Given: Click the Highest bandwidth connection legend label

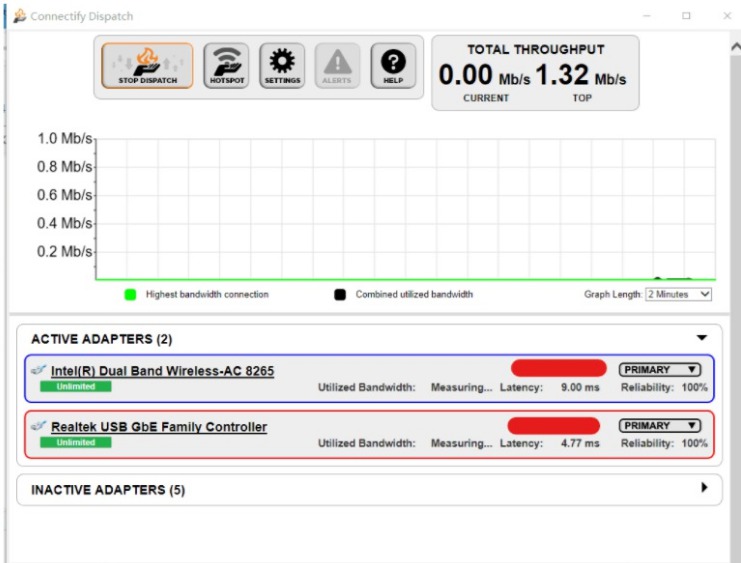Looking at the screenshot, I should tap(207, 294).
